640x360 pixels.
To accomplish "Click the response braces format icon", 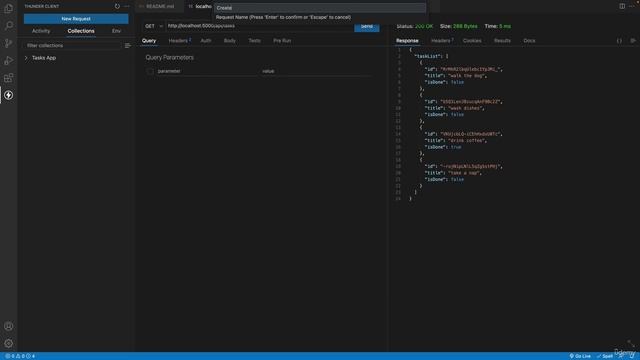I will point(619,41).
